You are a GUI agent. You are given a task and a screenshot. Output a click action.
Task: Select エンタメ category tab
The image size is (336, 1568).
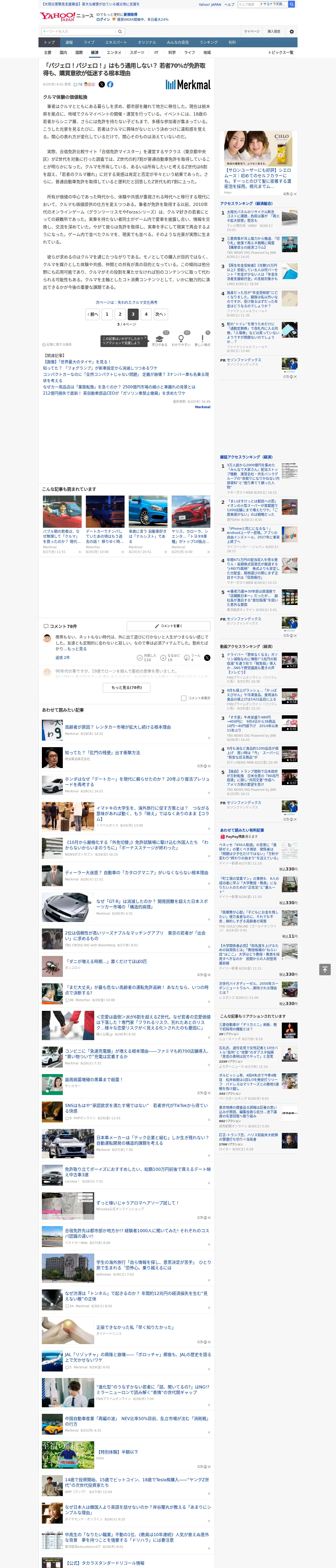[114, 52]
